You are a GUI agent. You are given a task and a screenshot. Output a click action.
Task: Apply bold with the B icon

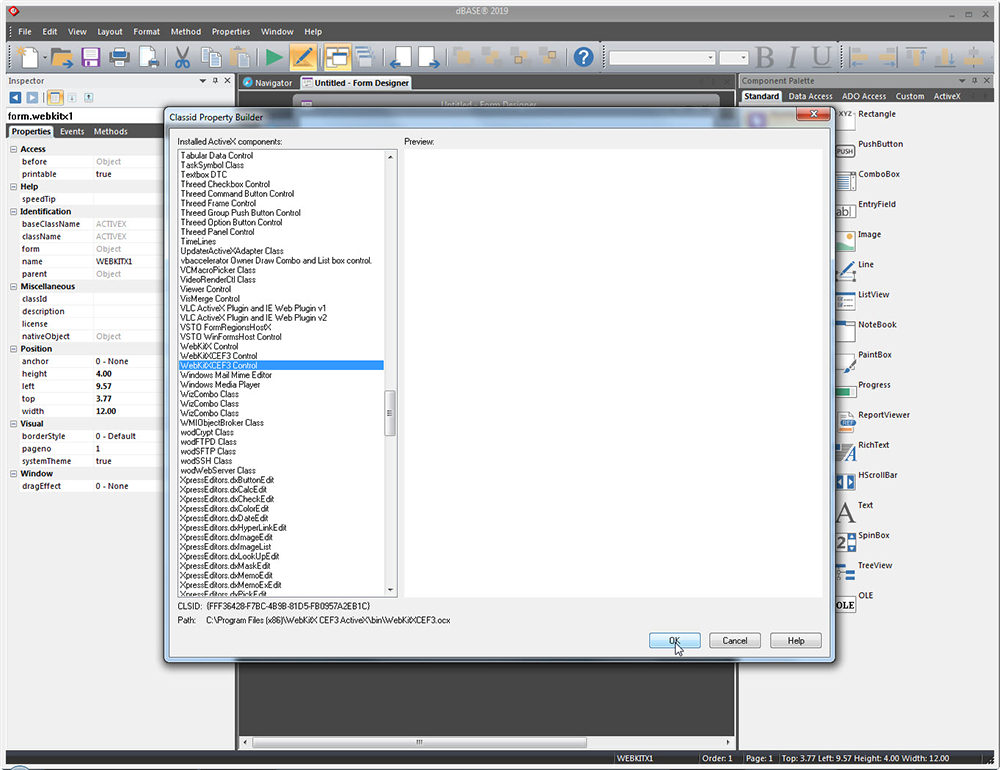(x=764, y=57)
